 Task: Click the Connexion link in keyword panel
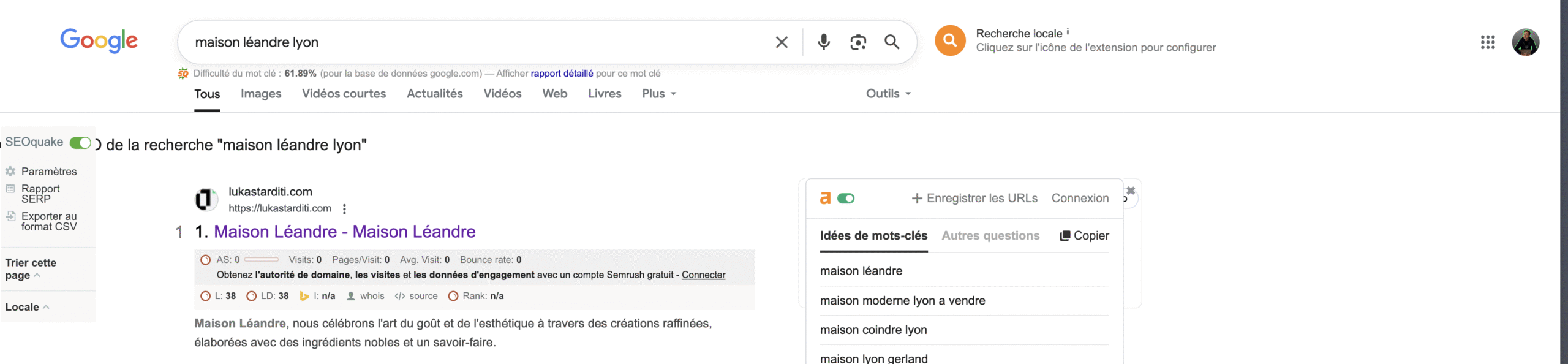[1080, 199]
